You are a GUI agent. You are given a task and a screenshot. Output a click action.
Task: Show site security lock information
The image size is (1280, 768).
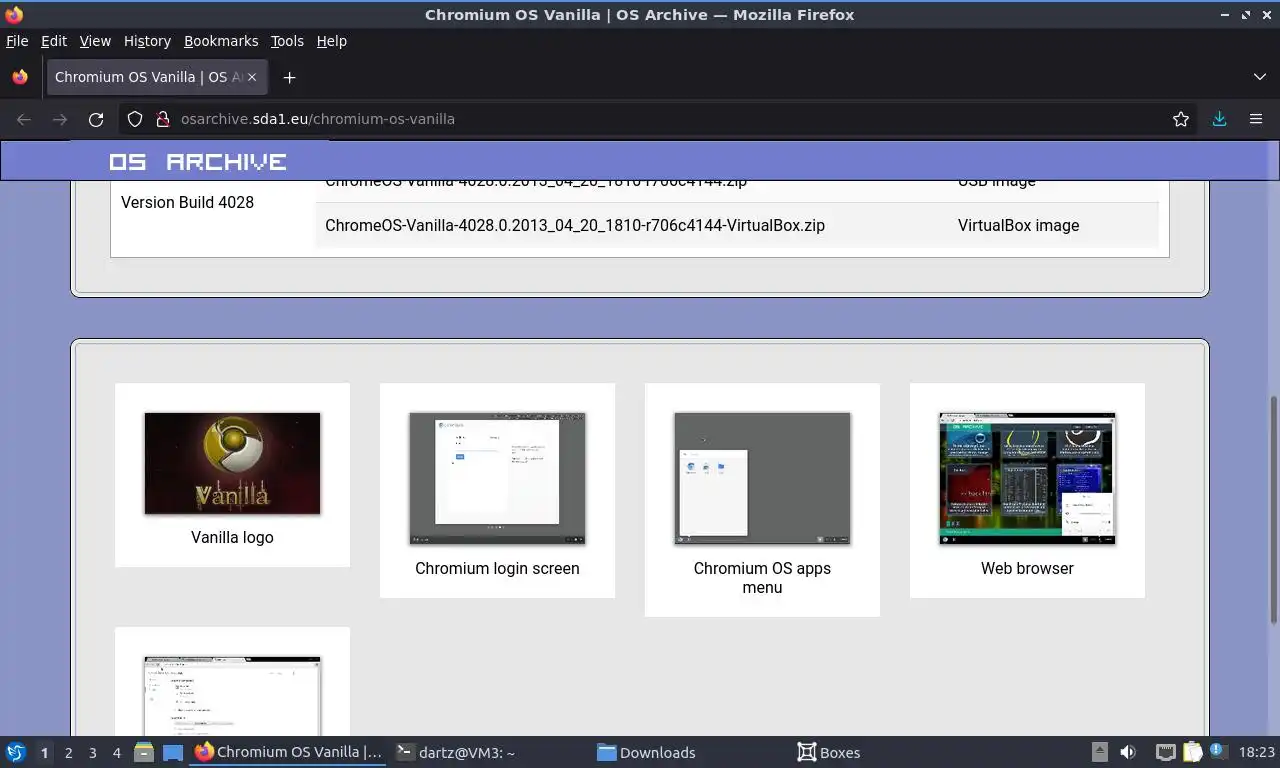point(163,119)
